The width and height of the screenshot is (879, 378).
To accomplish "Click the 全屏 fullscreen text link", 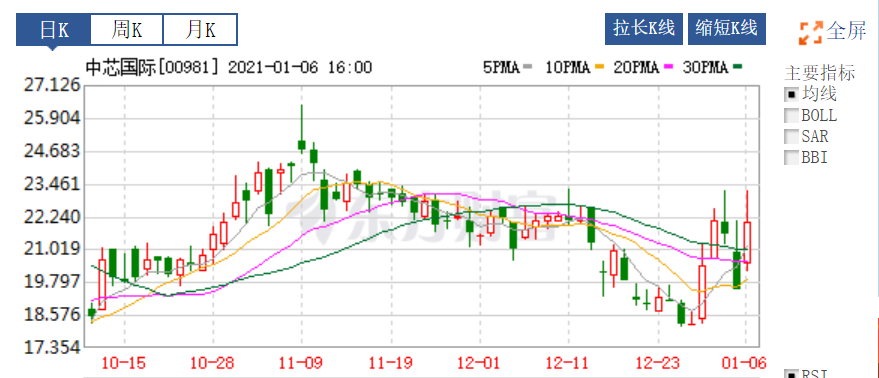I will click(846, 31).
